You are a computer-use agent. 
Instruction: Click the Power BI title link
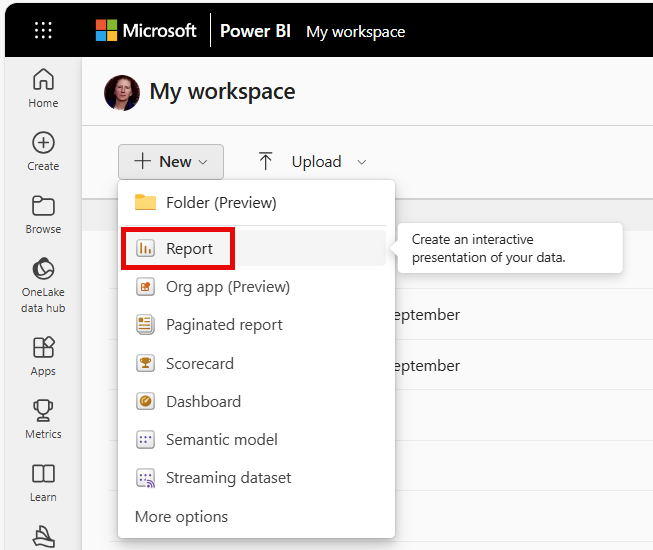[255, 31]
